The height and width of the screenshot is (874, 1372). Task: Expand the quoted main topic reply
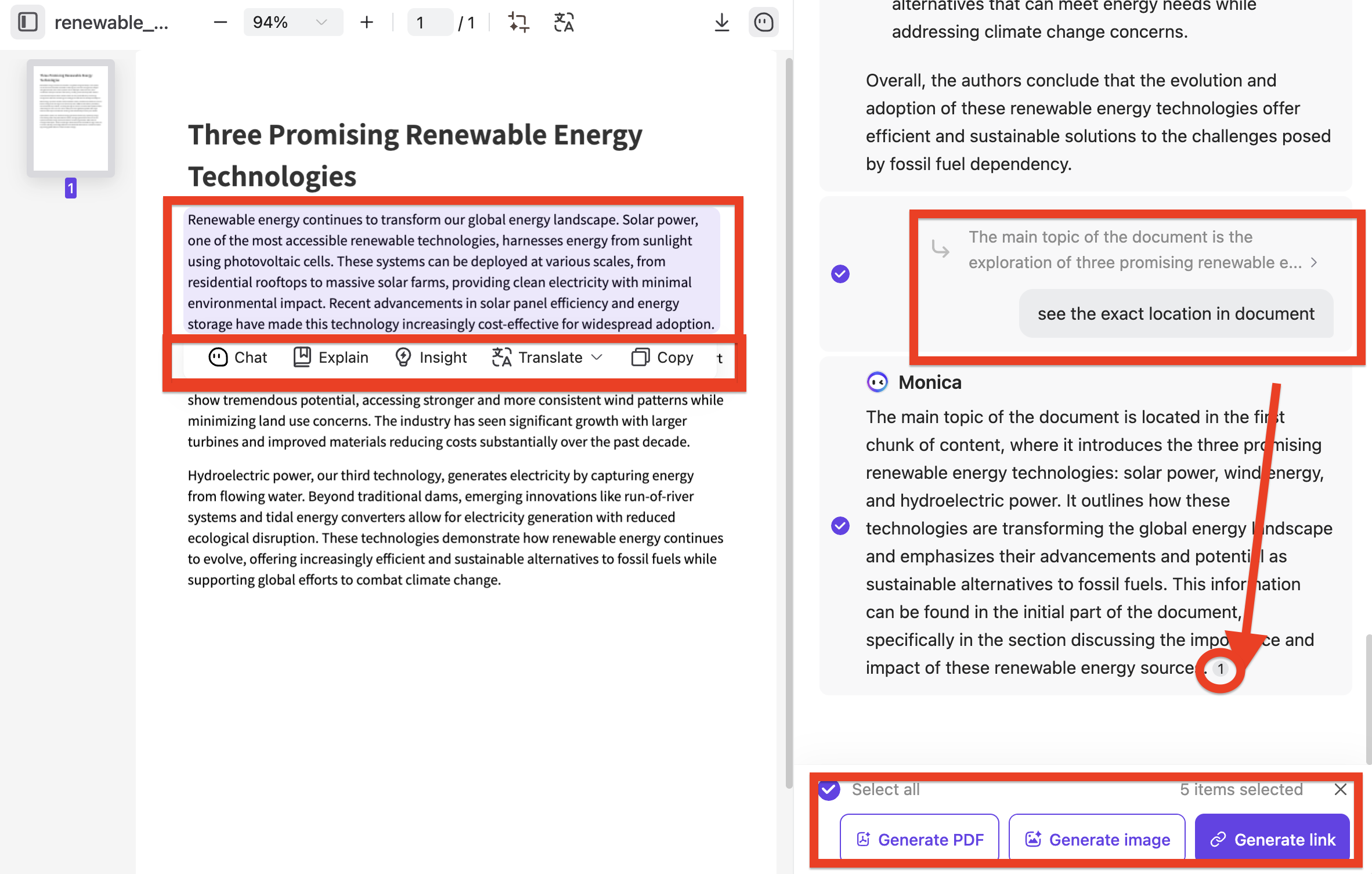[x=1315, y=263]
